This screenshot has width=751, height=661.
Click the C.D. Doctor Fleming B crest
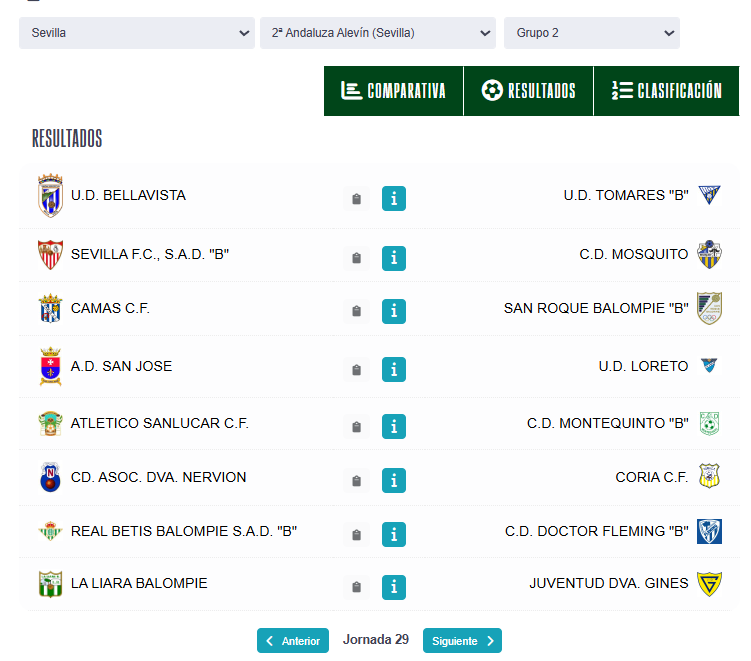tap(709, 532)
